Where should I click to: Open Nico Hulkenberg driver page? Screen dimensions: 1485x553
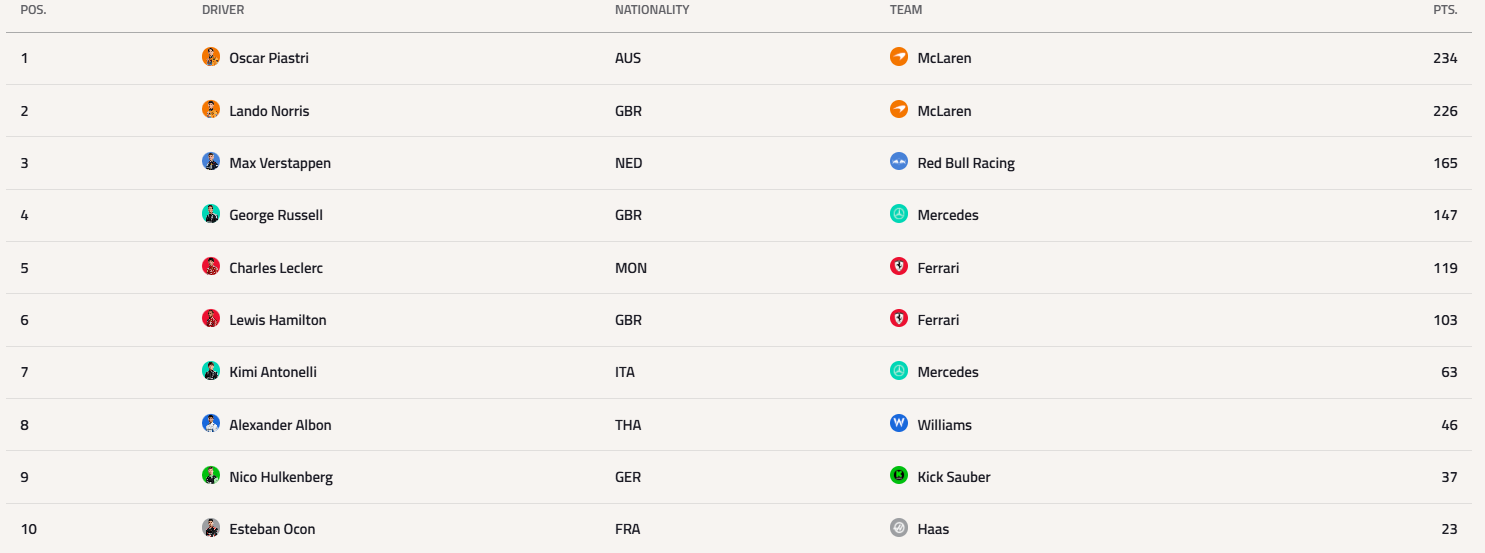click(281, 477)
